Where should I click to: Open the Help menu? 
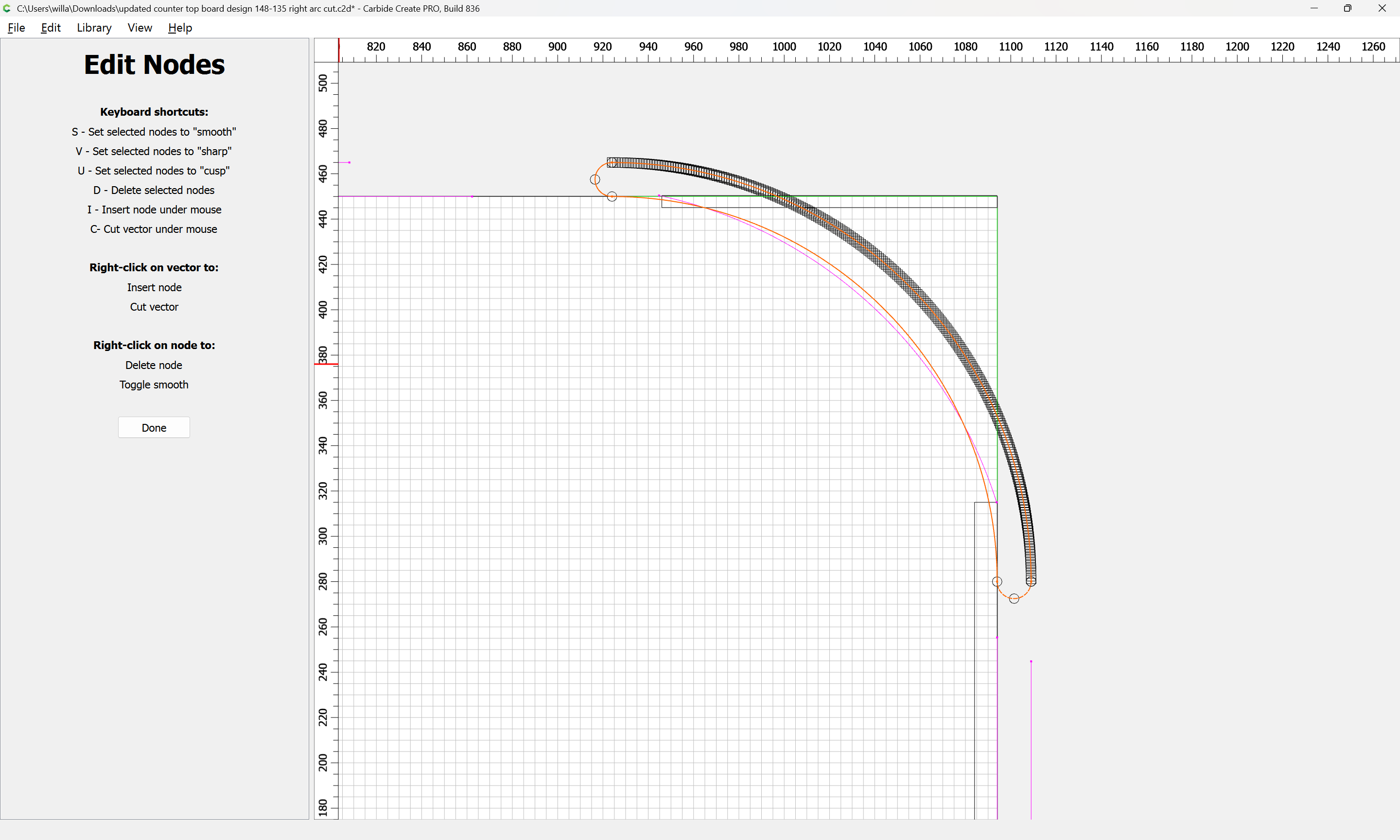[x=180, y=28]
